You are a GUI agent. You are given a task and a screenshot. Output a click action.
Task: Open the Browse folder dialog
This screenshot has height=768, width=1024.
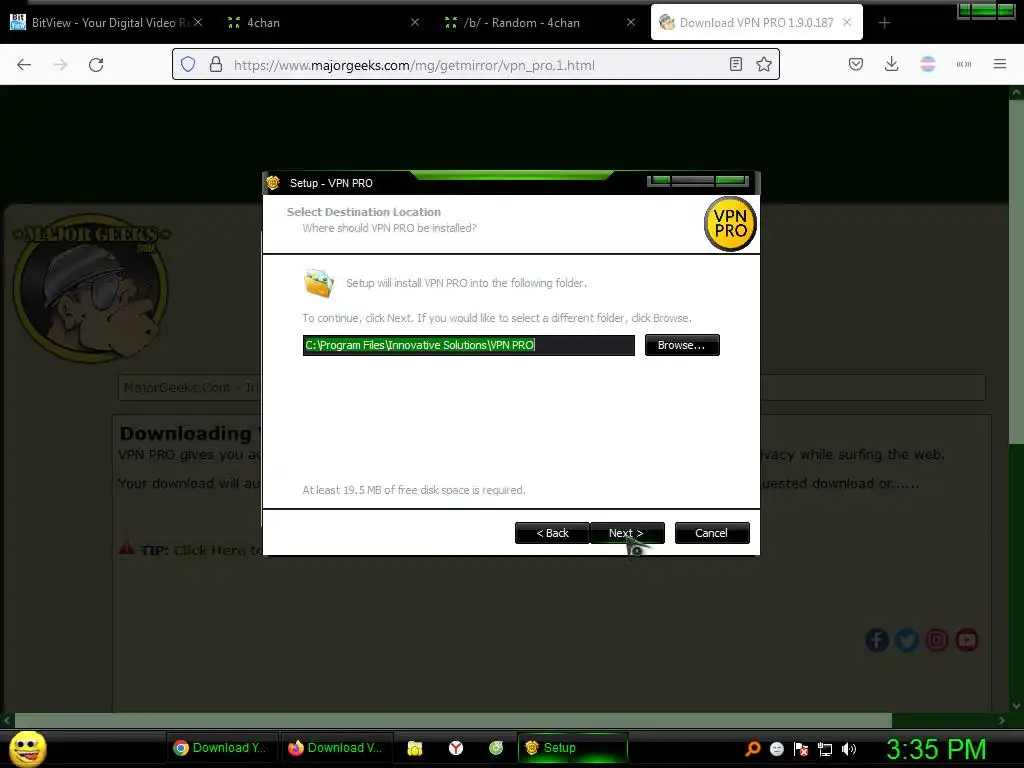682,345
